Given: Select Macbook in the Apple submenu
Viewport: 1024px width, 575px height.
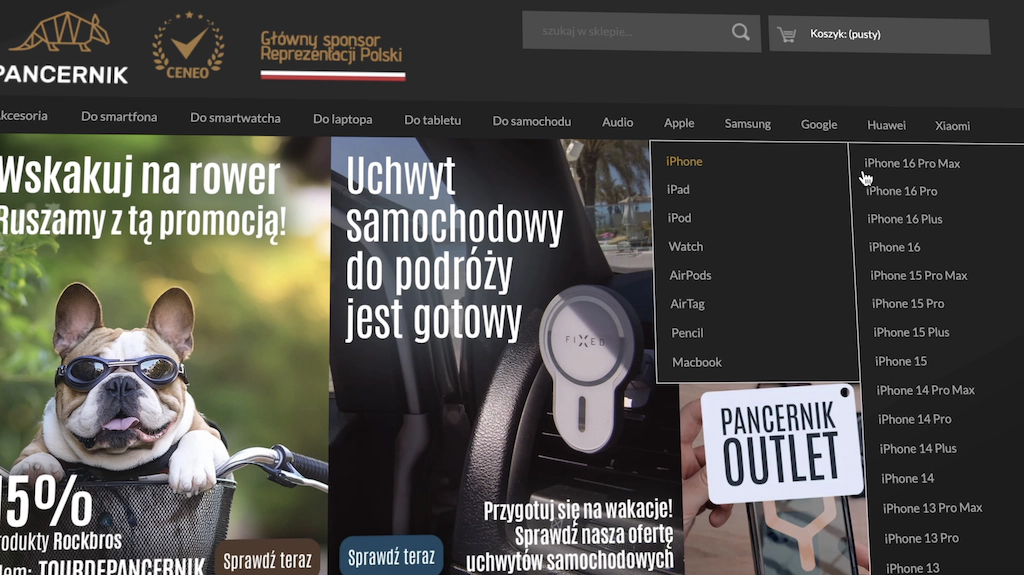Looking at the screenshot, I should [x=697, y=362].
